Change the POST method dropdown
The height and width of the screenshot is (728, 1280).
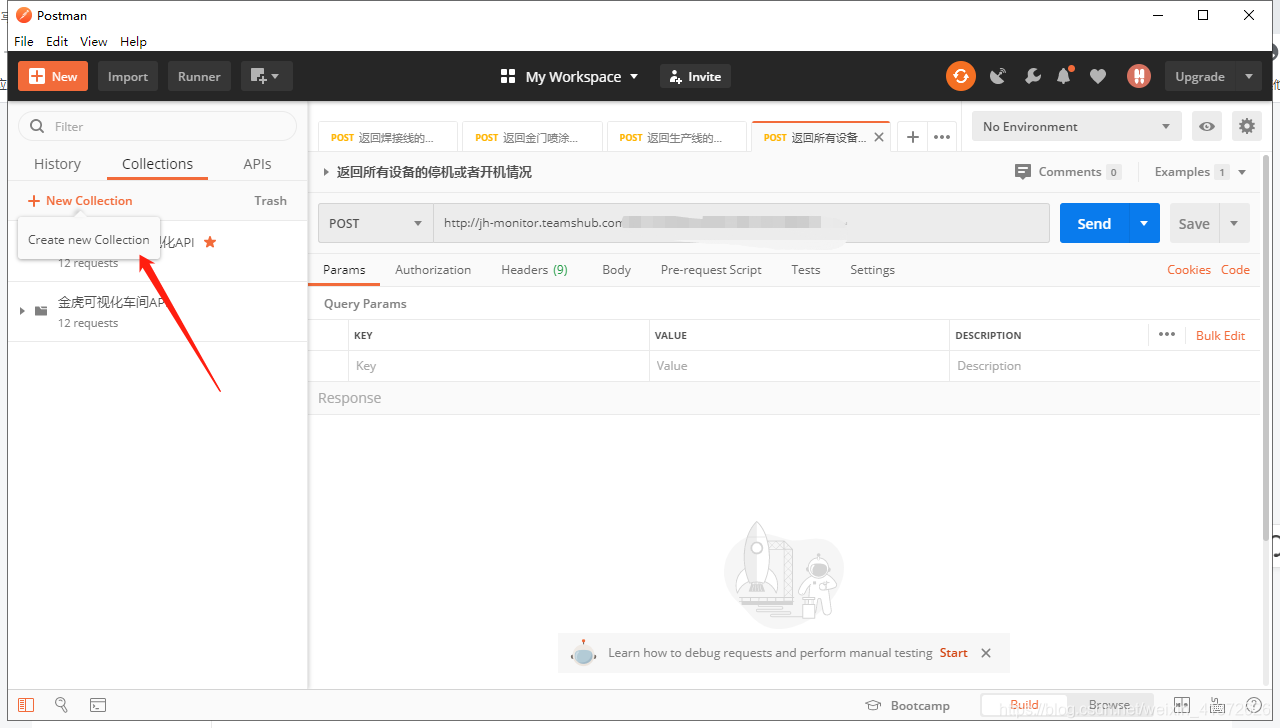point(375,223)
